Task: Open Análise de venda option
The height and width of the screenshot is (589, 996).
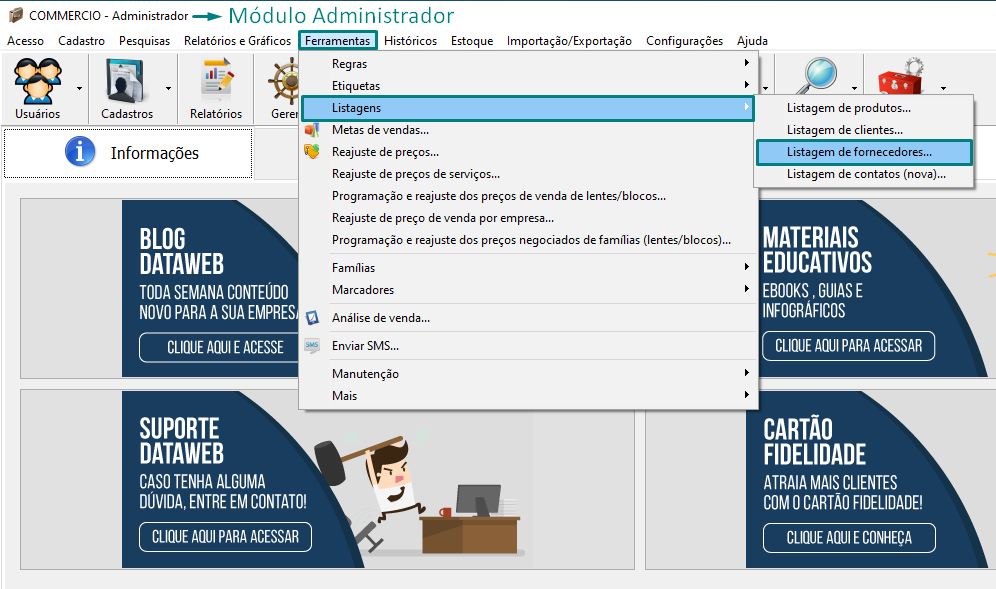Action: (x=380, y=318)
